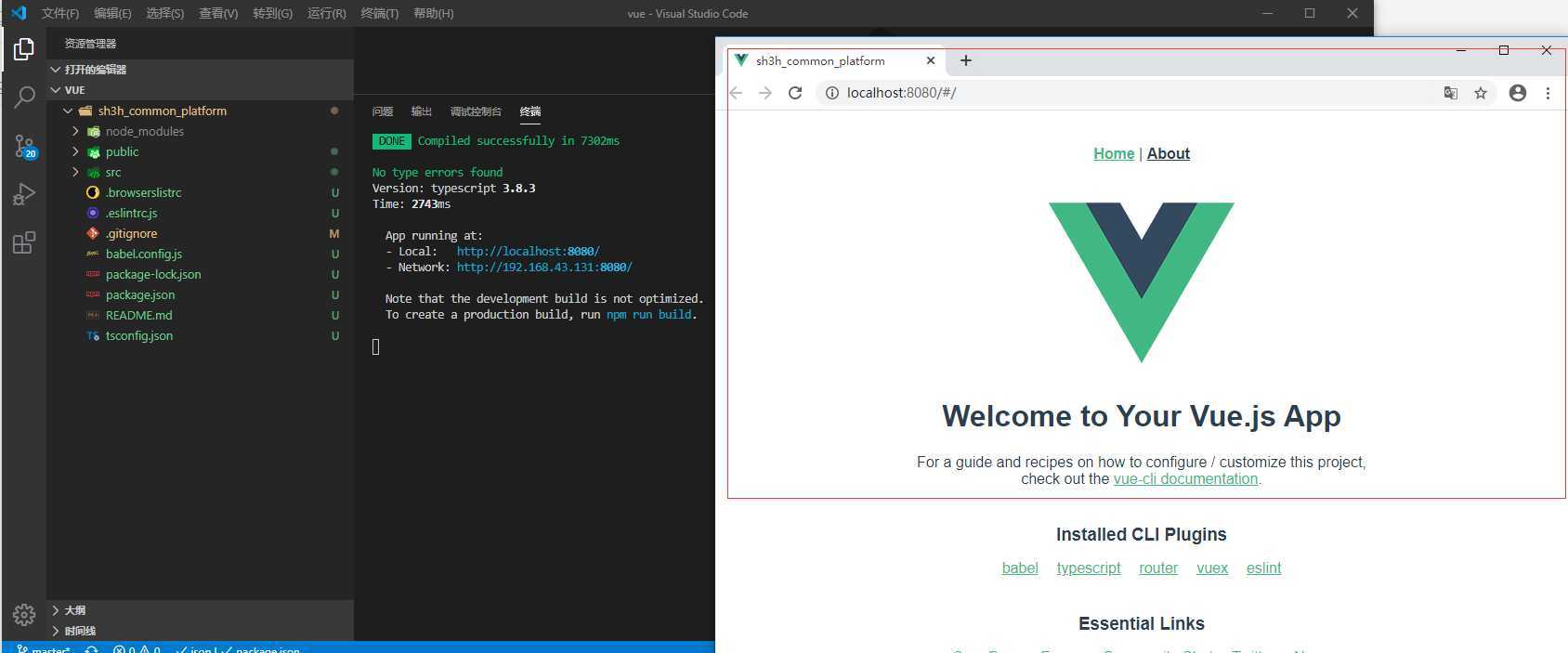The height and width of the screenshot is (653, 1568).
Task: Open package-lock.json file
Action: pos(153,274)
